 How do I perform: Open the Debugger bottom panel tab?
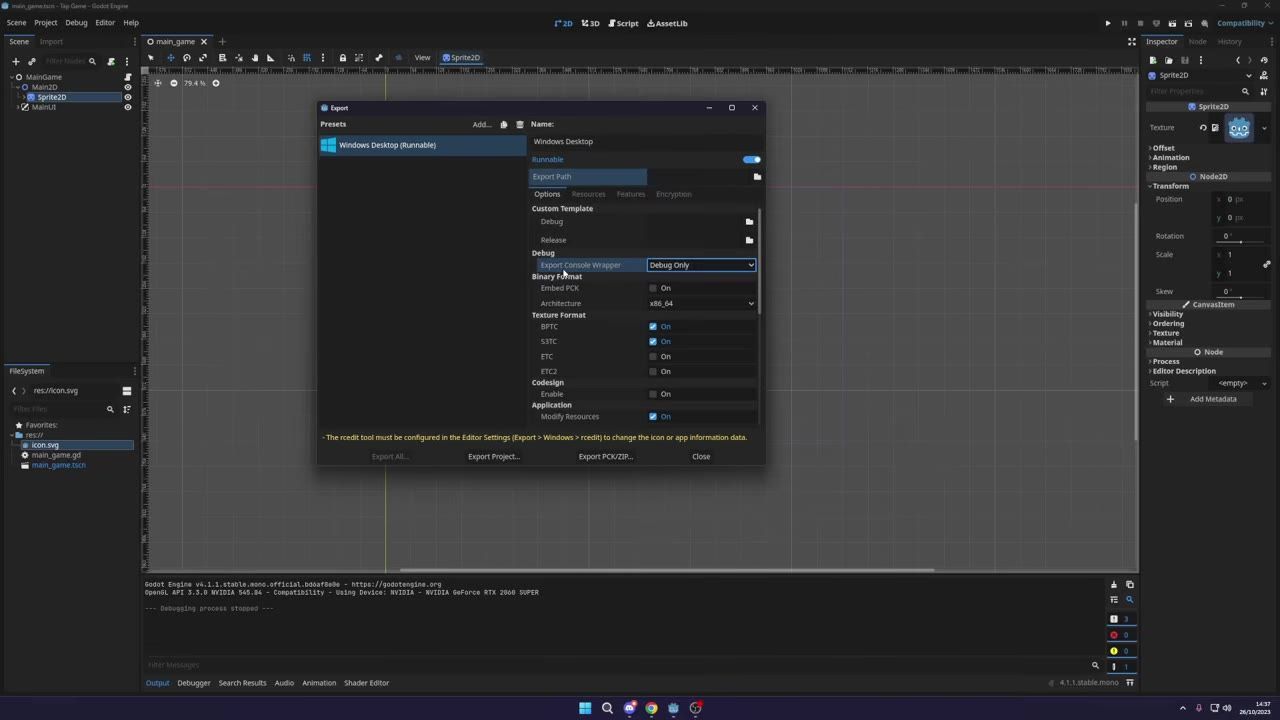[194, 683]
